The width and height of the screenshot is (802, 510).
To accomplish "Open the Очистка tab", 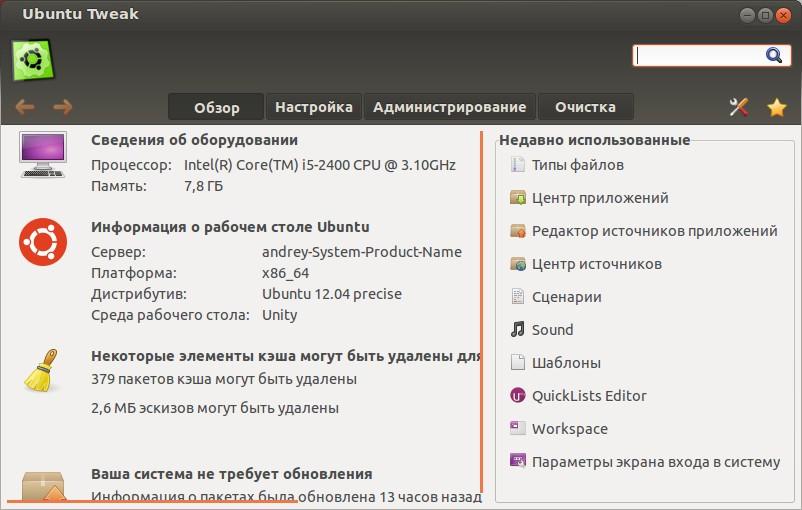I will [x=585, y=107].
